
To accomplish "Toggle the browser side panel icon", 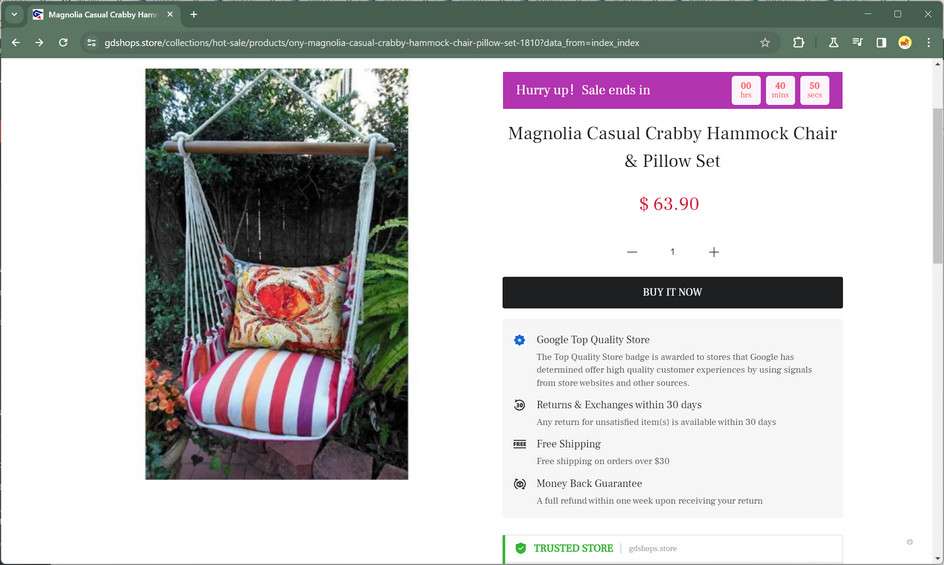I will click(x=881, y=43).
